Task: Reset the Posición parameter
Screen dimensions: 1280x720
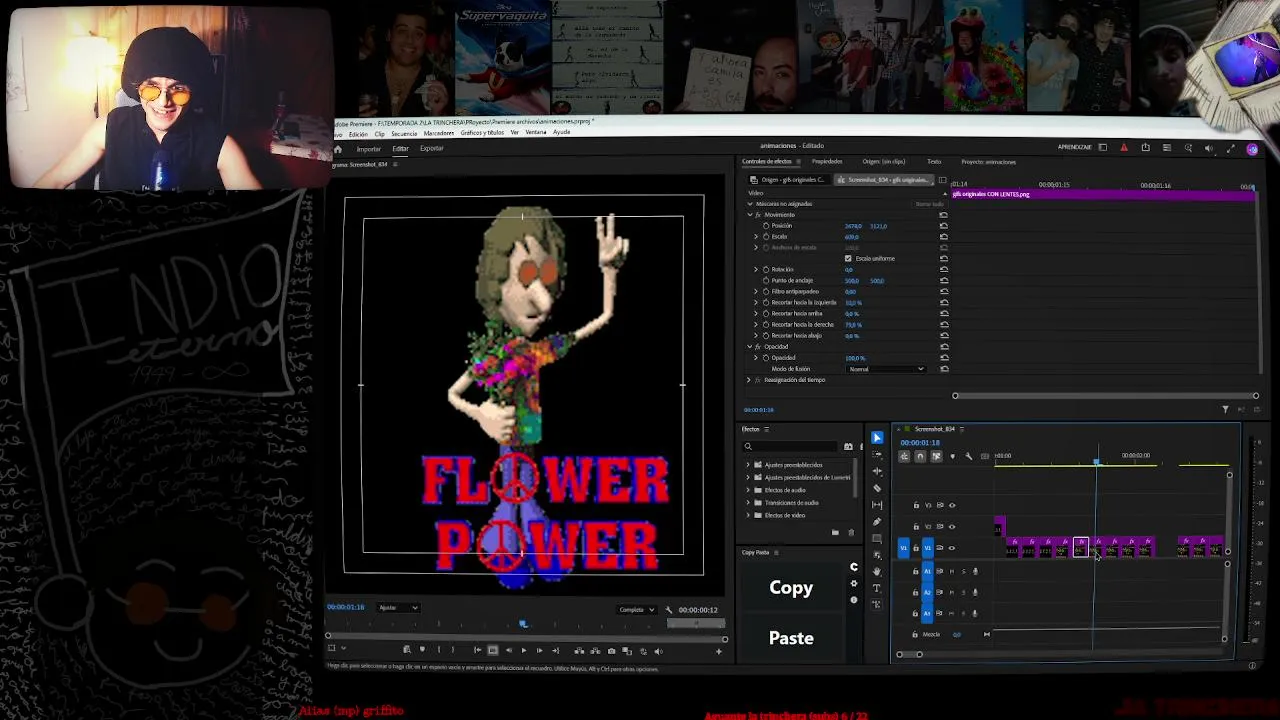Action: [x=943, y=226]
